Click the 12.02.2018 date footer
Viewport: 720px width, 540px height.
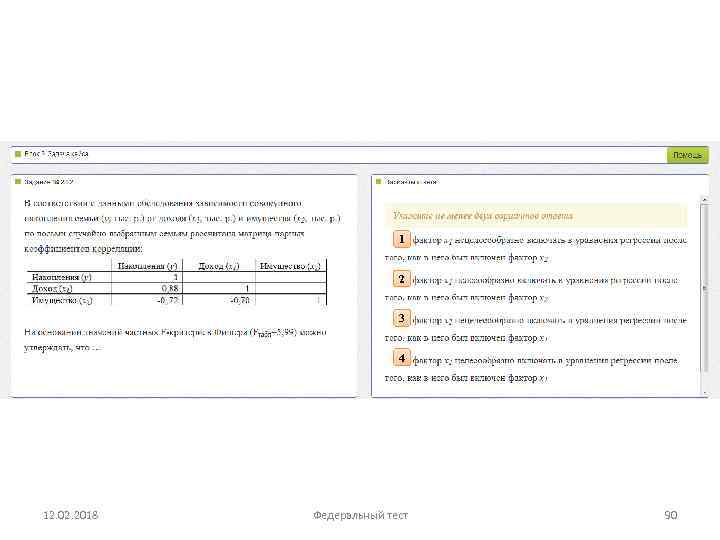point(70,515)
